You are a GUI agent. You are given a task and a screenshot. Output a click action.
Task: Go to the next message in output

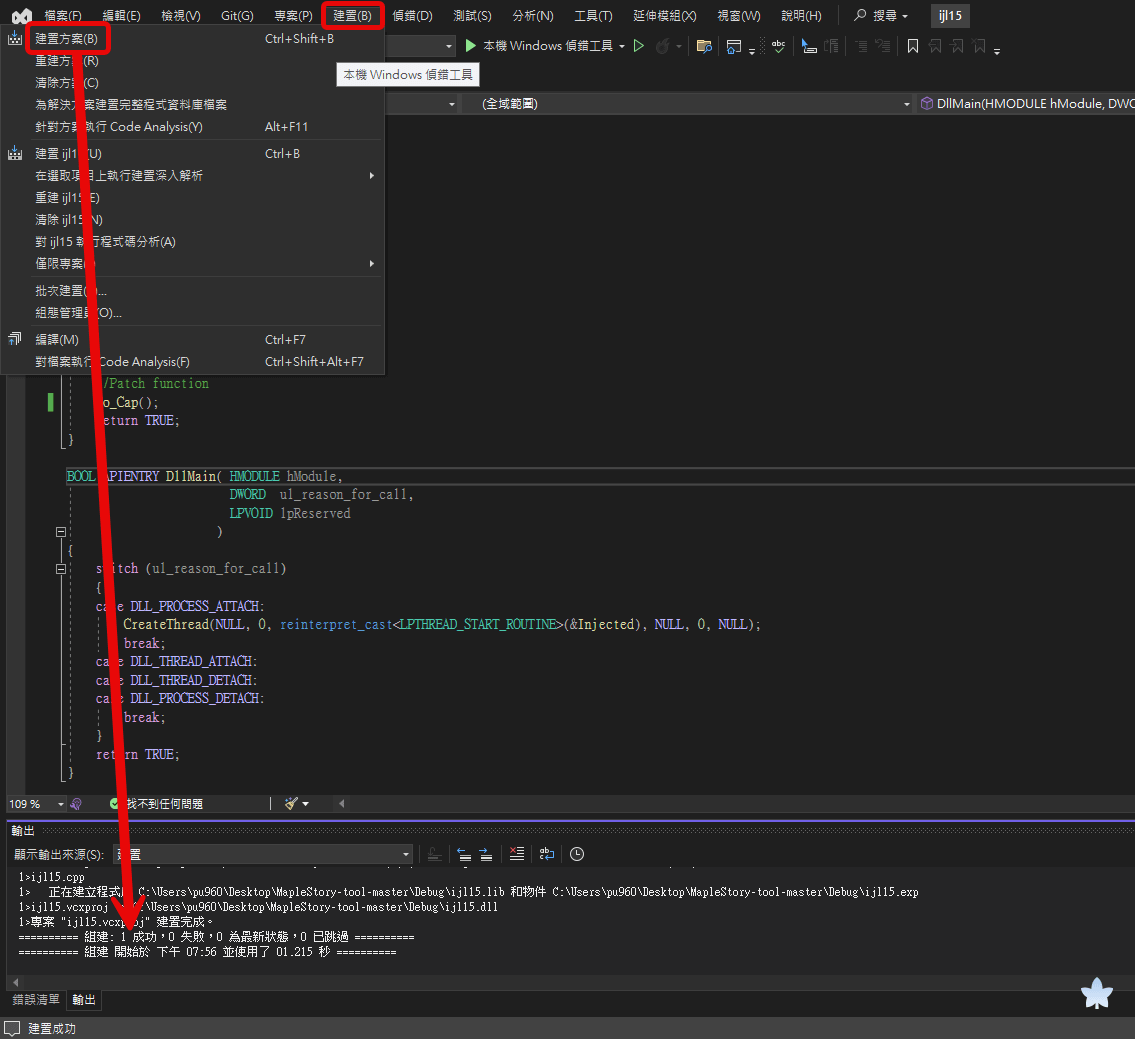(486, 854)
